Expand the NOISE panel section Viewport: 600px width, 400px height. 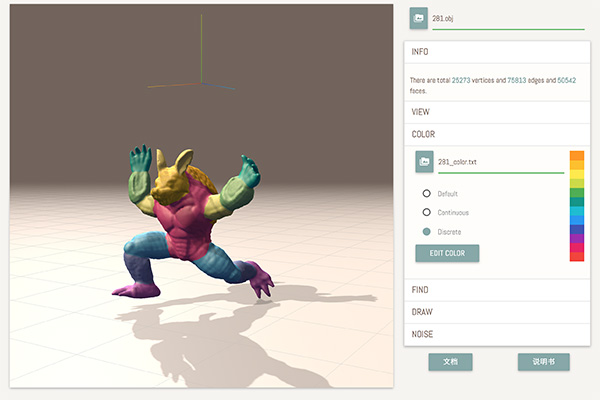[x=497, y=335]
